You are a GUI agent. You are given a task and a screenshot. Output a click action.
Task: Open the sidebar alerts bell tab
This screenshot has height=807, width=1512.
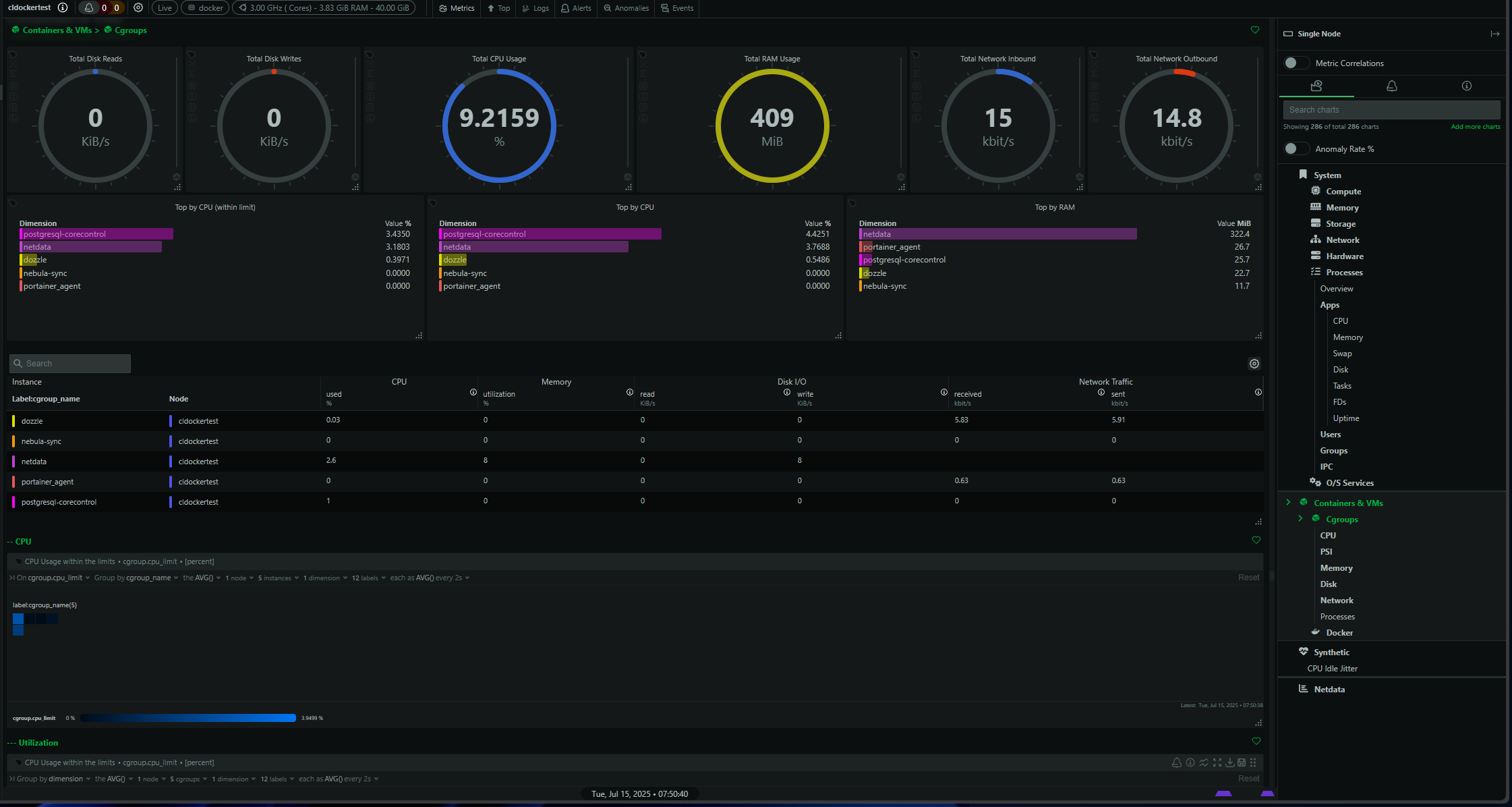(1391, 86)
